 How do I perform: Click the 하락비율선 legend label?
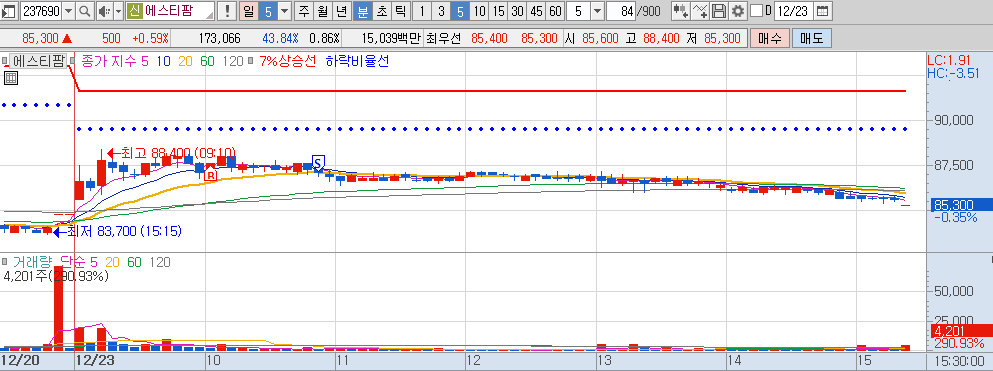(357, 61)
